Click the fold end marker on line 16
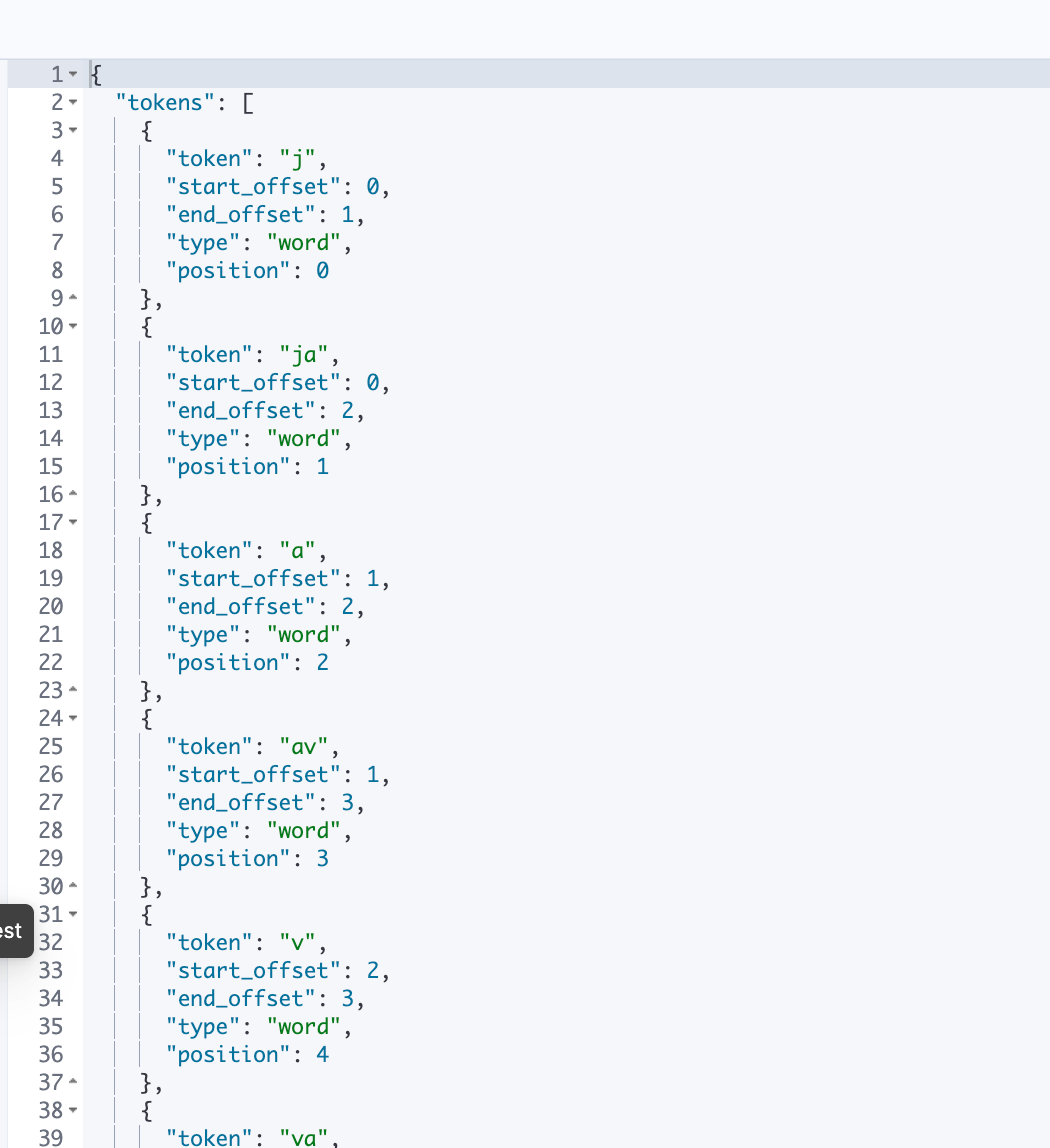Viewport: 1050px width, 1148px height. (x=72, y=494)
